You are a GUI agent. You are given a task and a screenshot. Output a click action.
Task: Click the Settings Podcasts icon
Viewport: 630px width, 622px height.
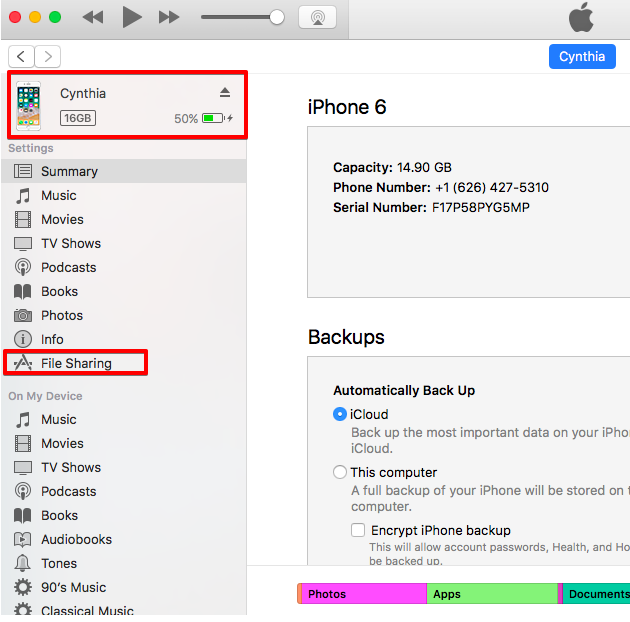pos(23,267)
